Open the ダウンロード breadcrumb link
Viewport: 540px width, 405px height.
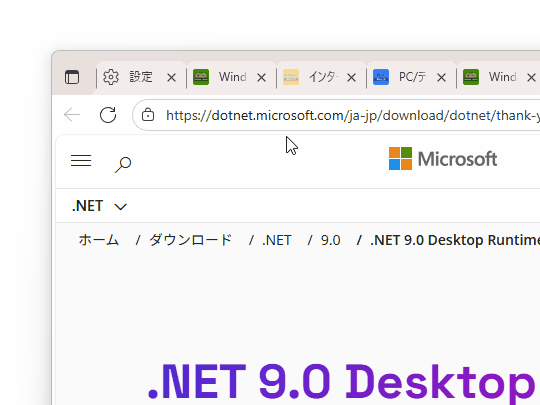tap(190, 240)
